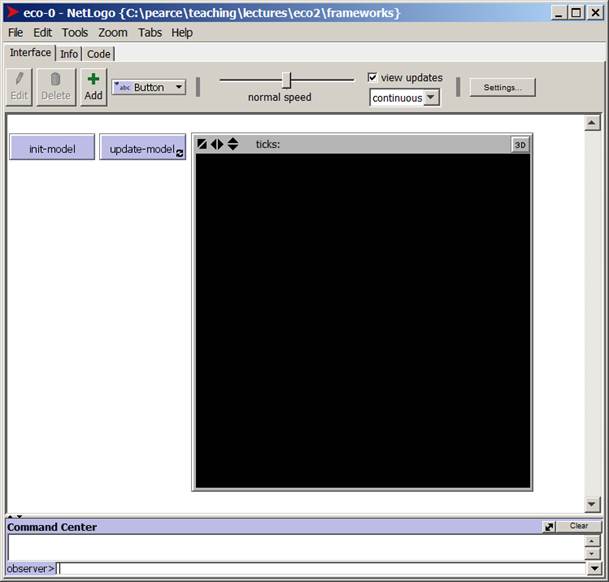The image size is (609, 582).
Task: Open the continuous update mode dropdown
Action: click(x=404, y=98)
